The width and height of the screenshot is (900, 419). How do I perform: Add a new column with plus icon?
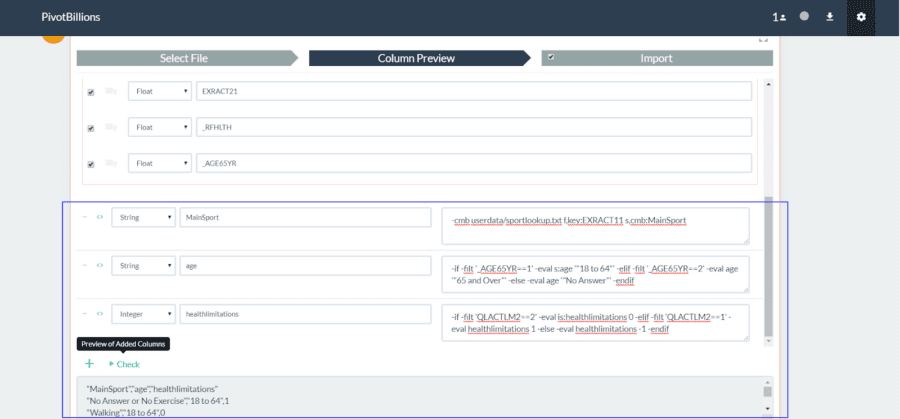pyautogui.click(x=90, y=364)
